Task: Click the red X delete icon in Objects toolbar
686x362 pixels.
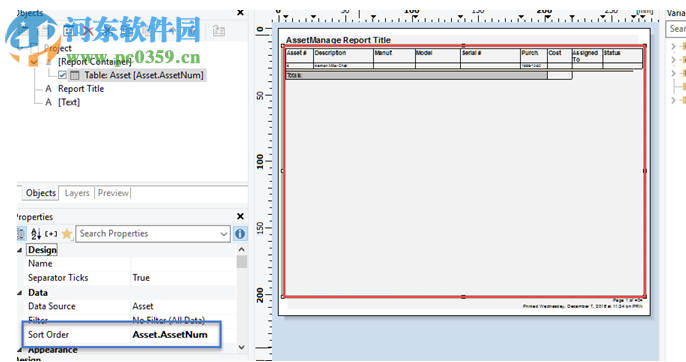Action: [88, 31]
